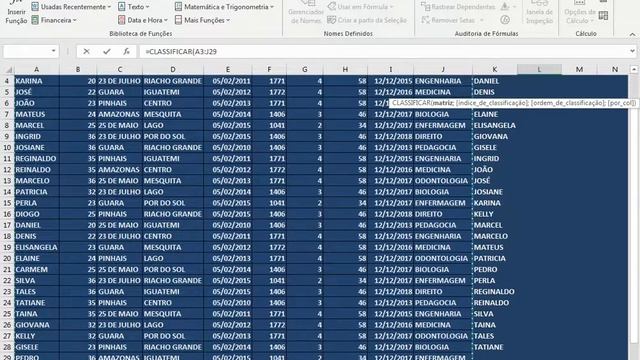Cancel formula entry with X icon
This screenshot has height=360, width=640.
(x=86, y=51)
